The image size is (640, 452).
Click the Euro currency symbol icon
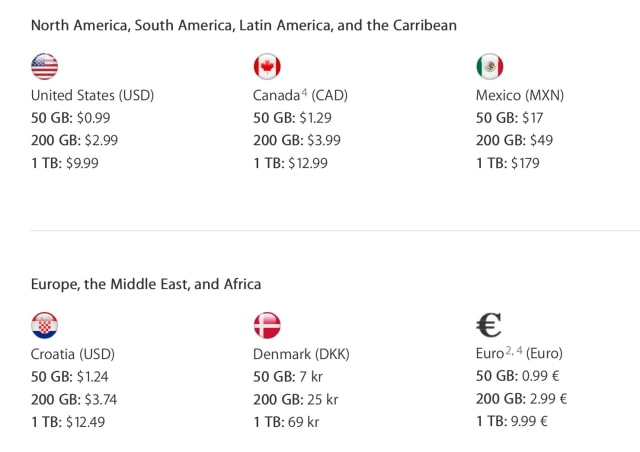[490, 325]
